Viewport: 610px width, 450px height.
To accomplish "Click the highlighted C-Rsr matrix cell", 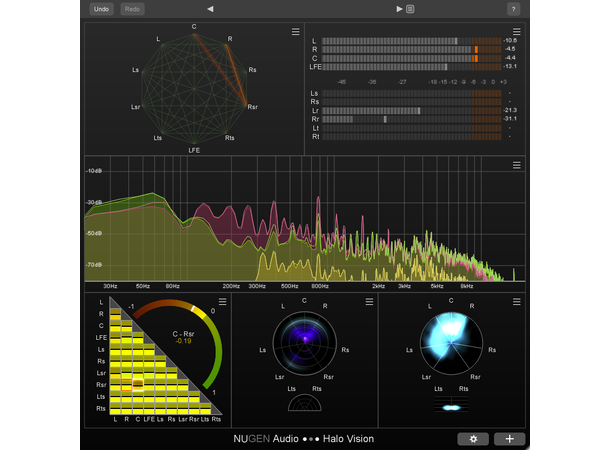I will click(138, 385).
